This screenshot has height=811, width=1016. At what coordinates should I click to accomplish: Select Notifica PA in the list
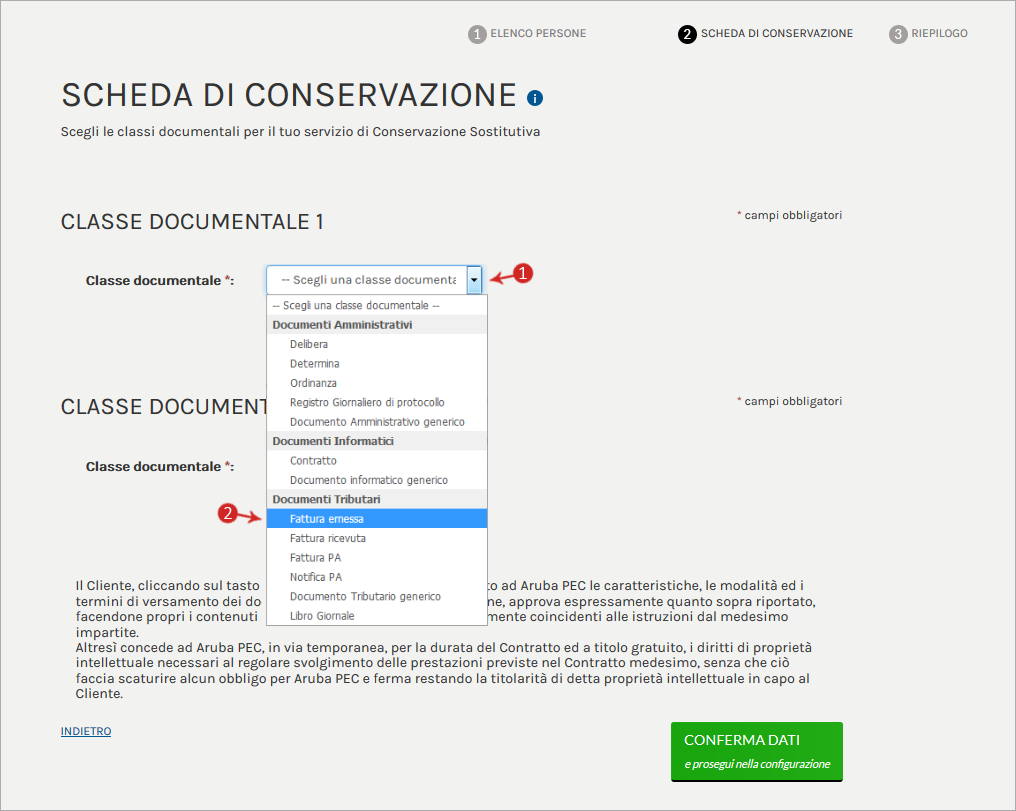[x=376, y=577]
